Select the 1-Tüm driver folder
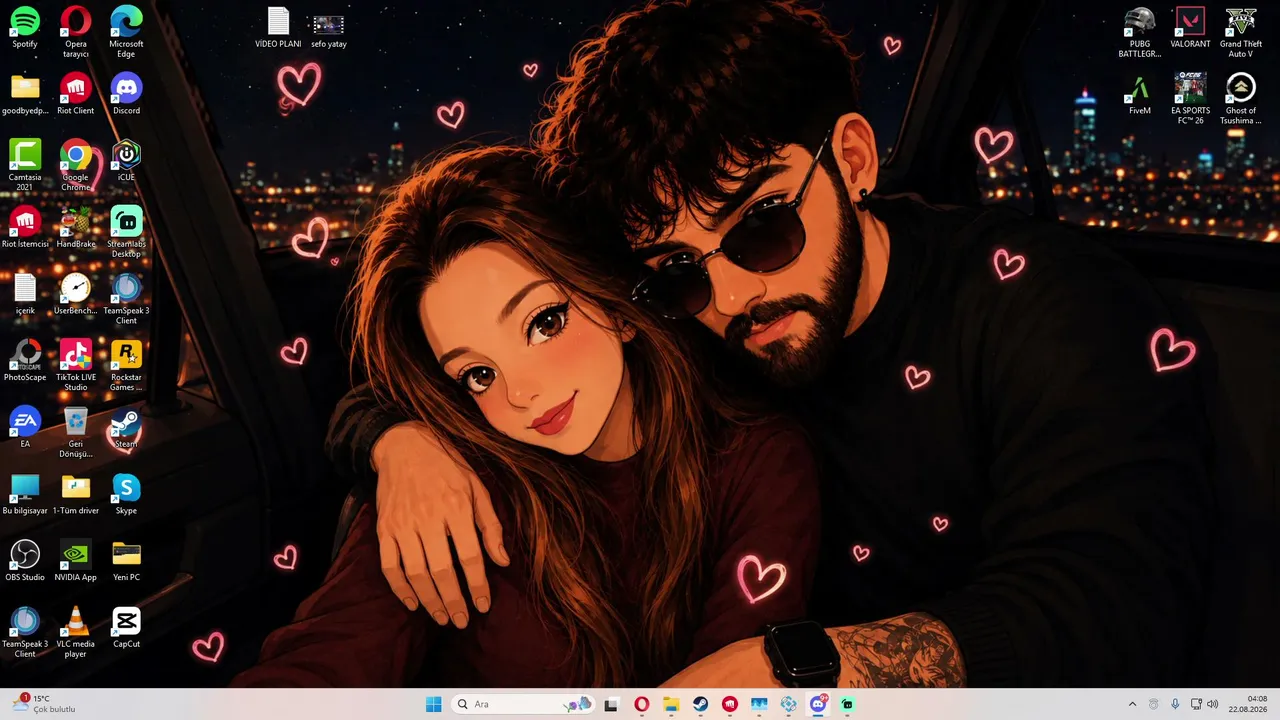Image resolution: width=1280 pixels, height=720 pixels. pos(76,494)
